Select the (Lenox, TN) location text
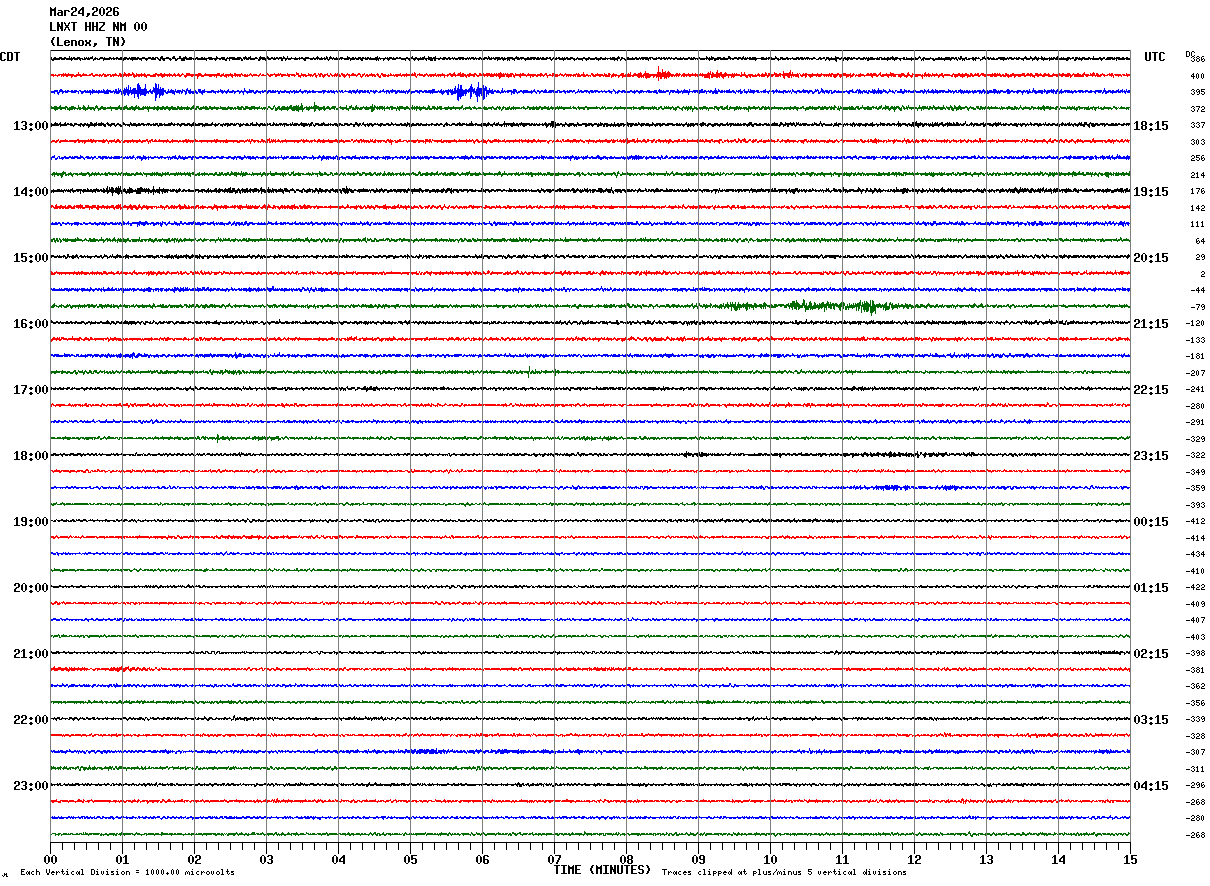 (88, 42)
